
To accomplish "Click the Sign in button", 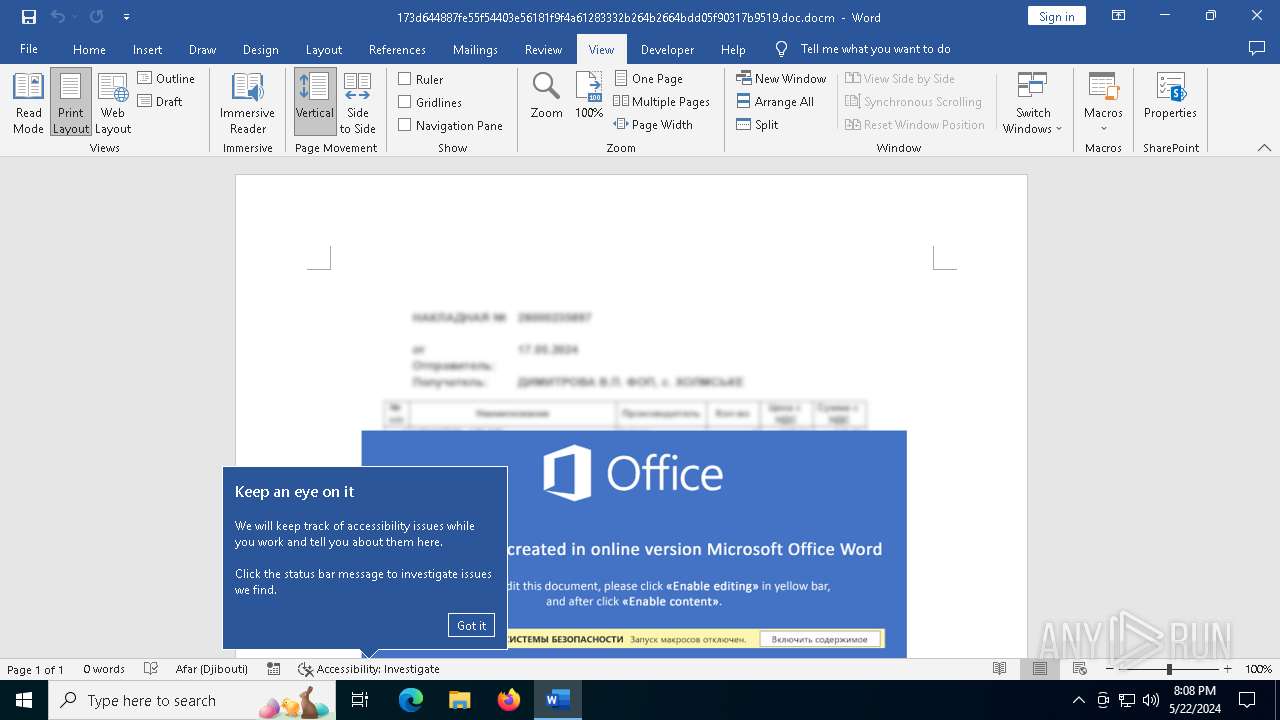I will [x=1056, y=16].
